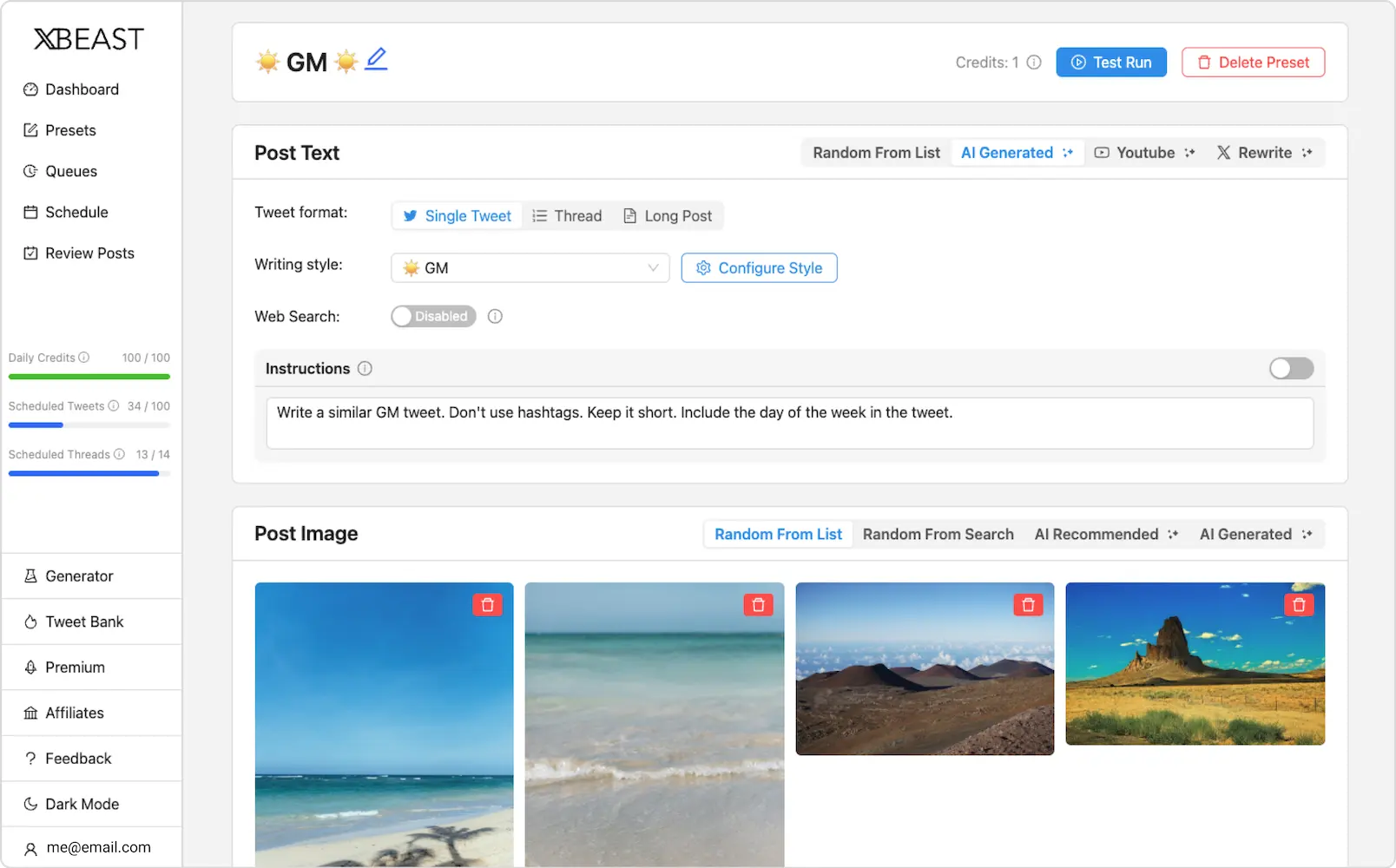Select the AI Recommended image tab
The width and height of the screenshot is (1396, 868).
(1096, 534)
